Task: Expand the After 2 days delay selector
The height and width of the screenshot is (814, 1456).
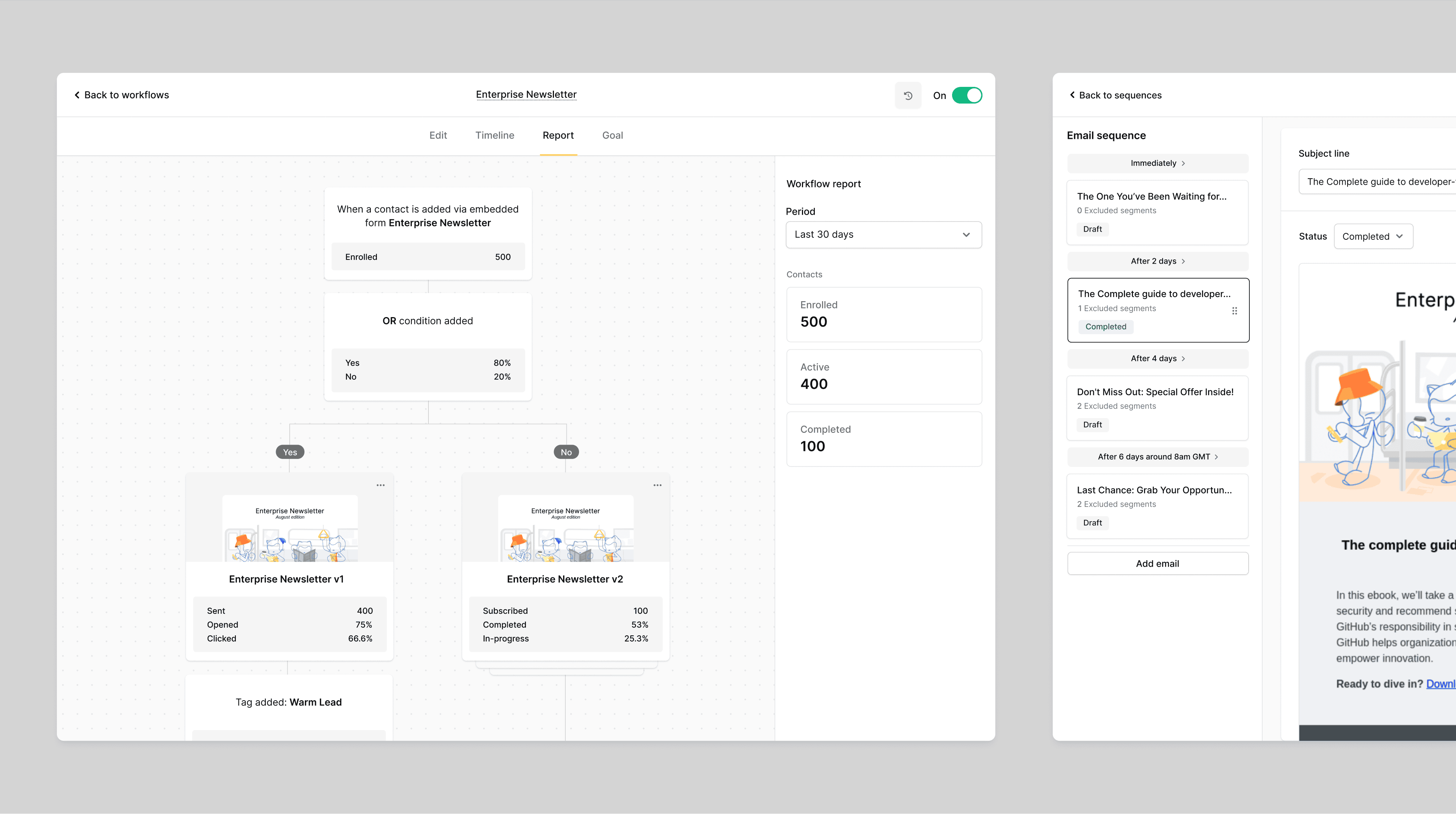Action: [1157, 261]
